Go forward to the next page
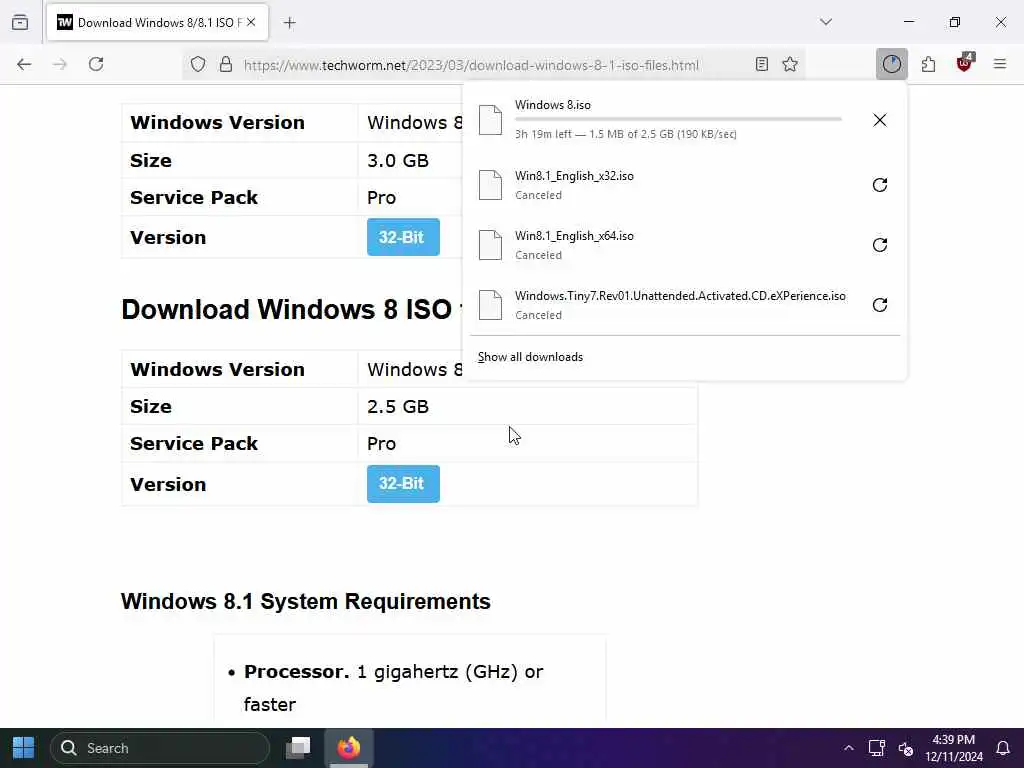The width and height of the screenshot is (1024, 768). click(x=60, y=64)
